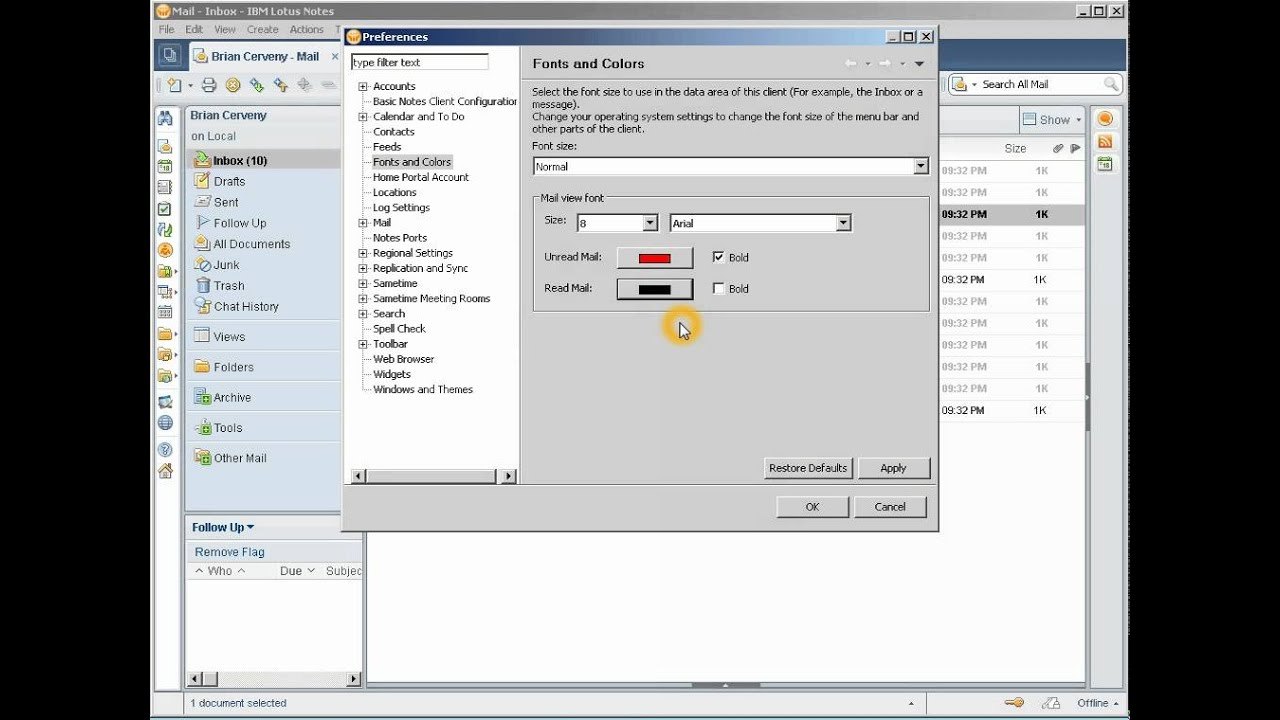Click the key security icon in status bar
The width and height of the screenshot is (1280, 720).
[x=1015, y=703]
